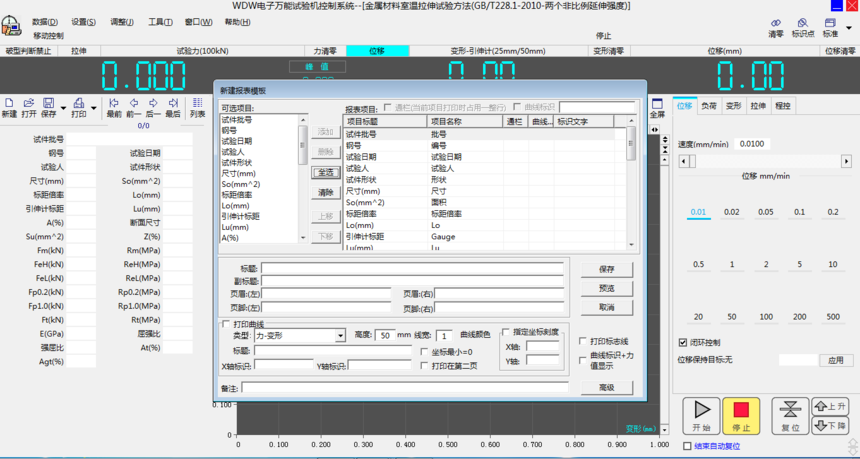Screen dimensions: 860x459
Task: Open the 数据(D) menu
Action: [x=45, y=22]
